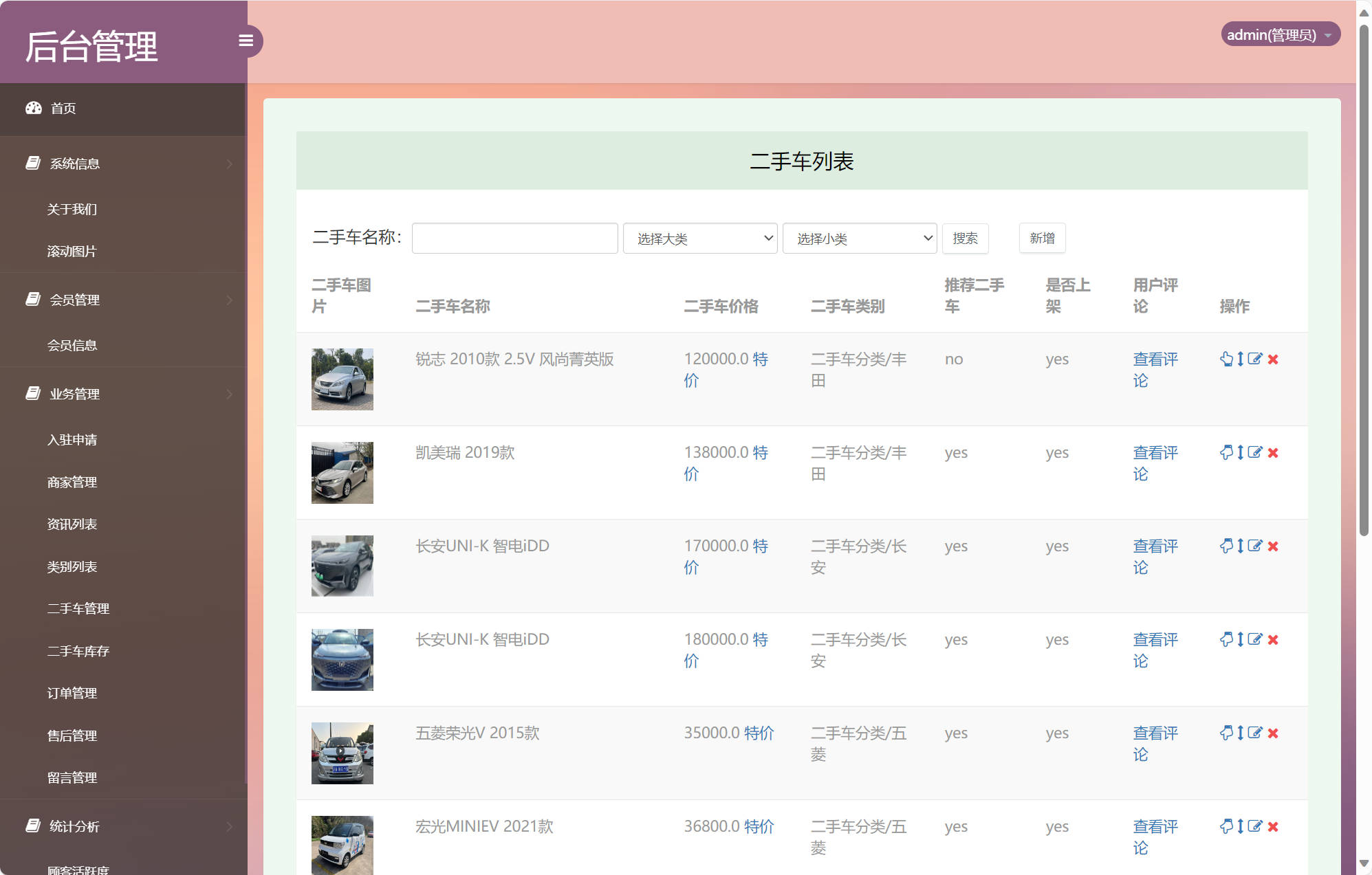Open the 会员管理 menu section
The width and height of the screenshot is (1372, 875).
coord(75,300)
